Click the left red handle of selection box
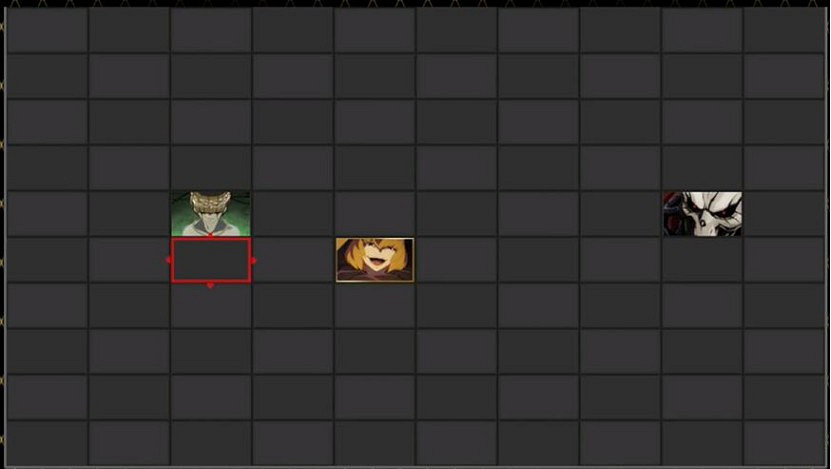This screenshot has width=831, height=469. [169, 260]
